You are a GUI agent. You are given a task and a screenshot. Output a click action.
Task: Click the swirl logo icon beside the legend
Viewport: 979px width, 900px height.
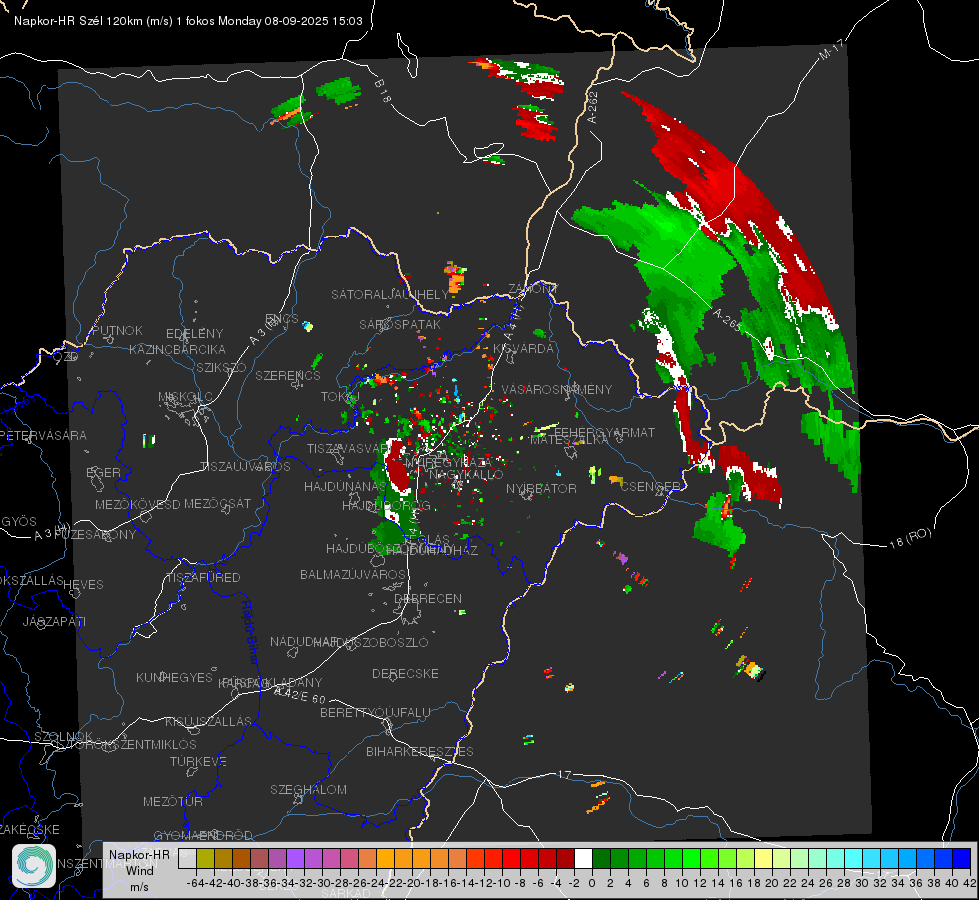pos(34,866)
